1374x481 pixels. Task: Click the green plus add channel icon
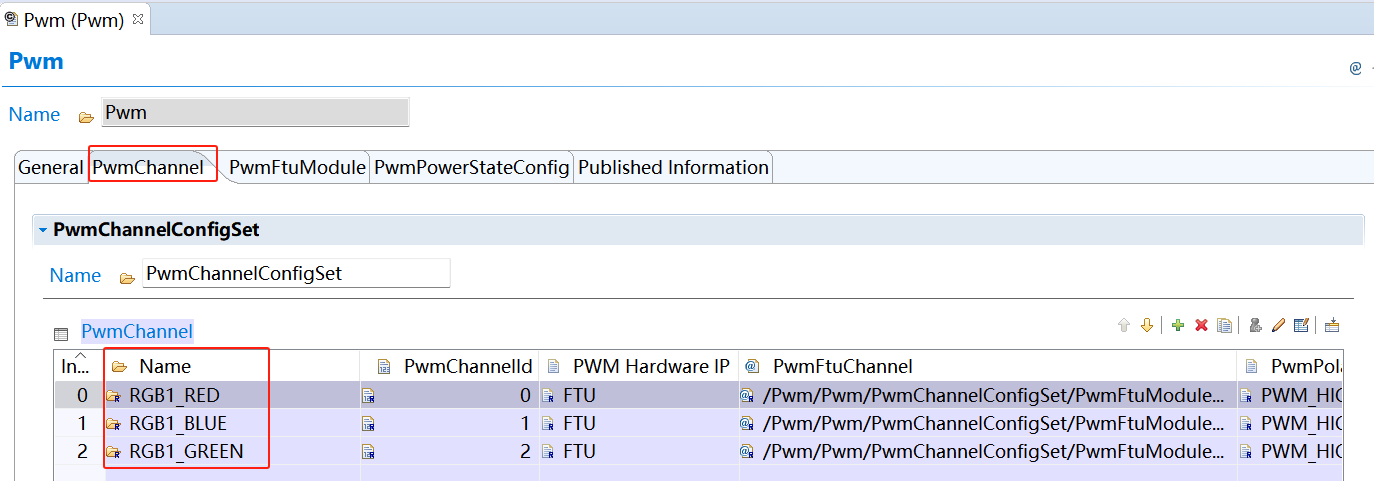(x=1178, y=325)
